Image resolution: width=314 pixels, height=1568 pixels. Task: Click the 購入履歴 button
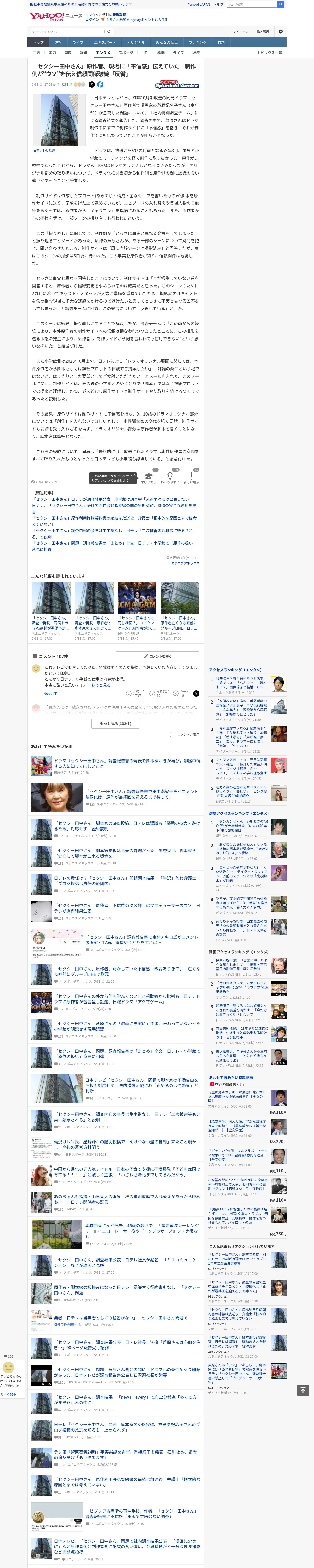[263, 32]
